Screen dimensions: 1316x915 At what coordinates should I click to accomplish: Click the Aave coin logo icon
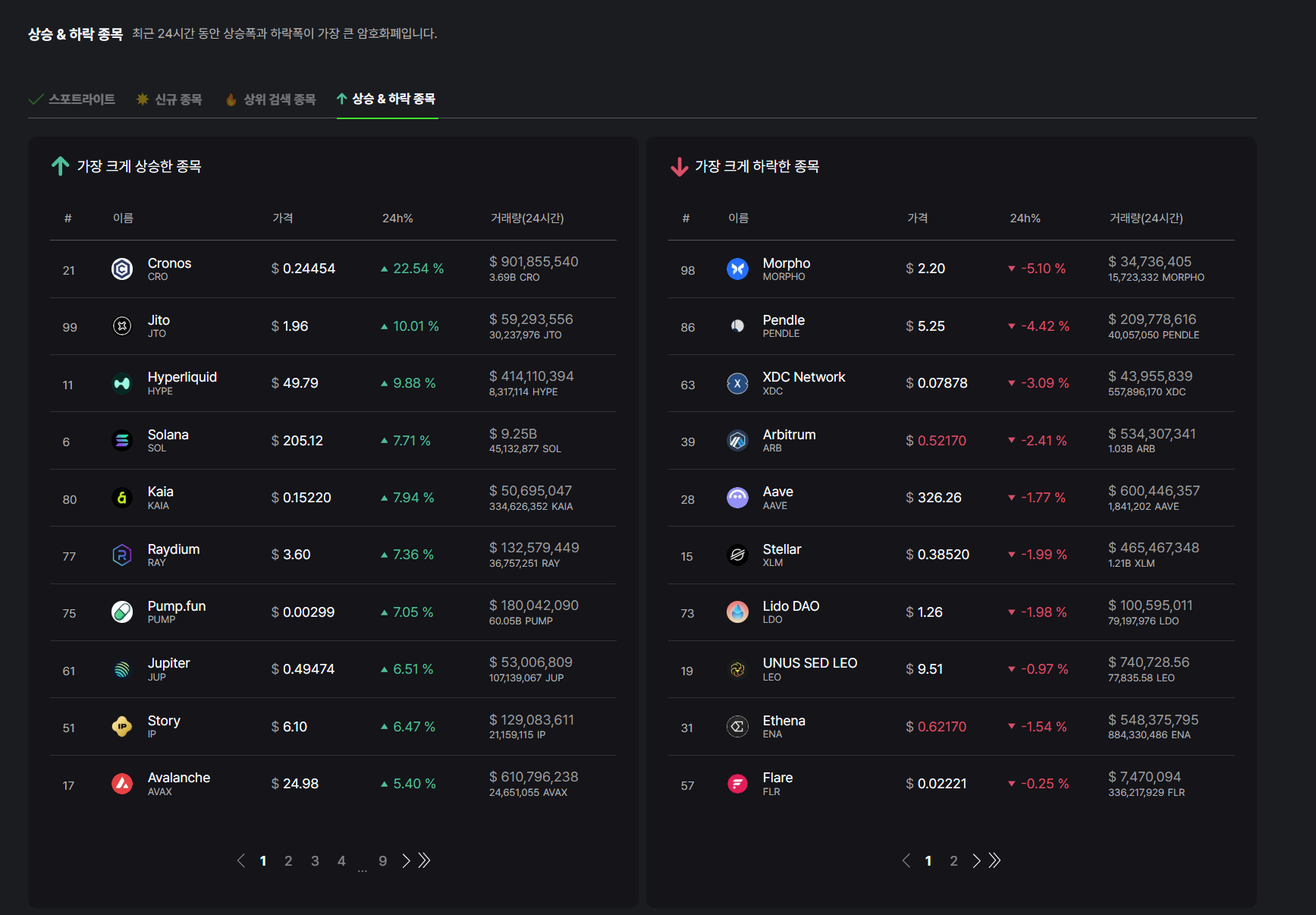pyautogui.click(x=737, y=498)
